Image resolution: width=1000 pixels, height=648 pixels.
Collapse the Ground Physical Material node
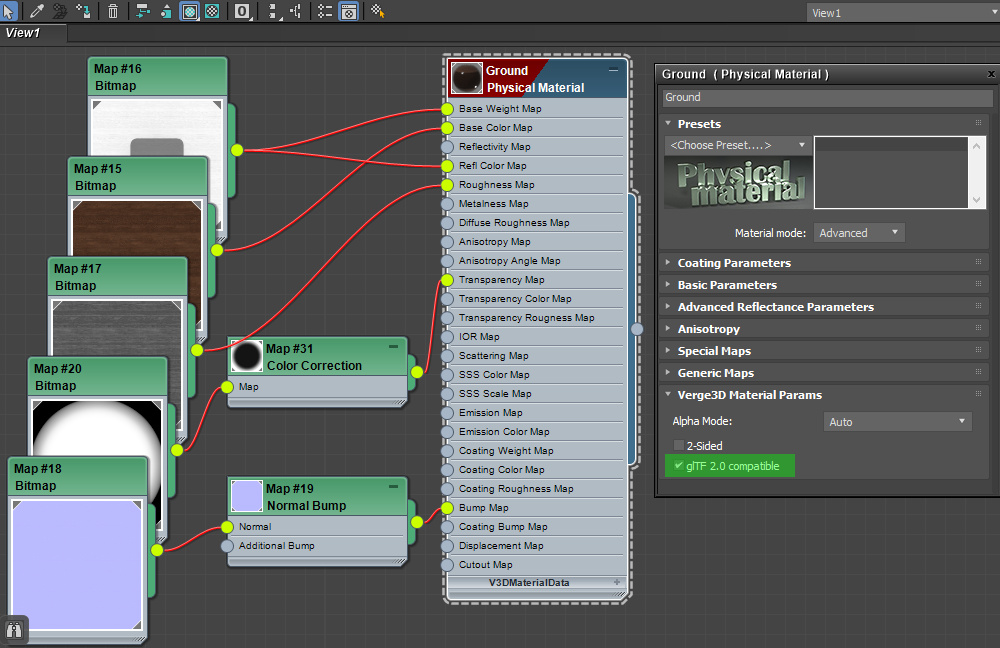point(613,70)
